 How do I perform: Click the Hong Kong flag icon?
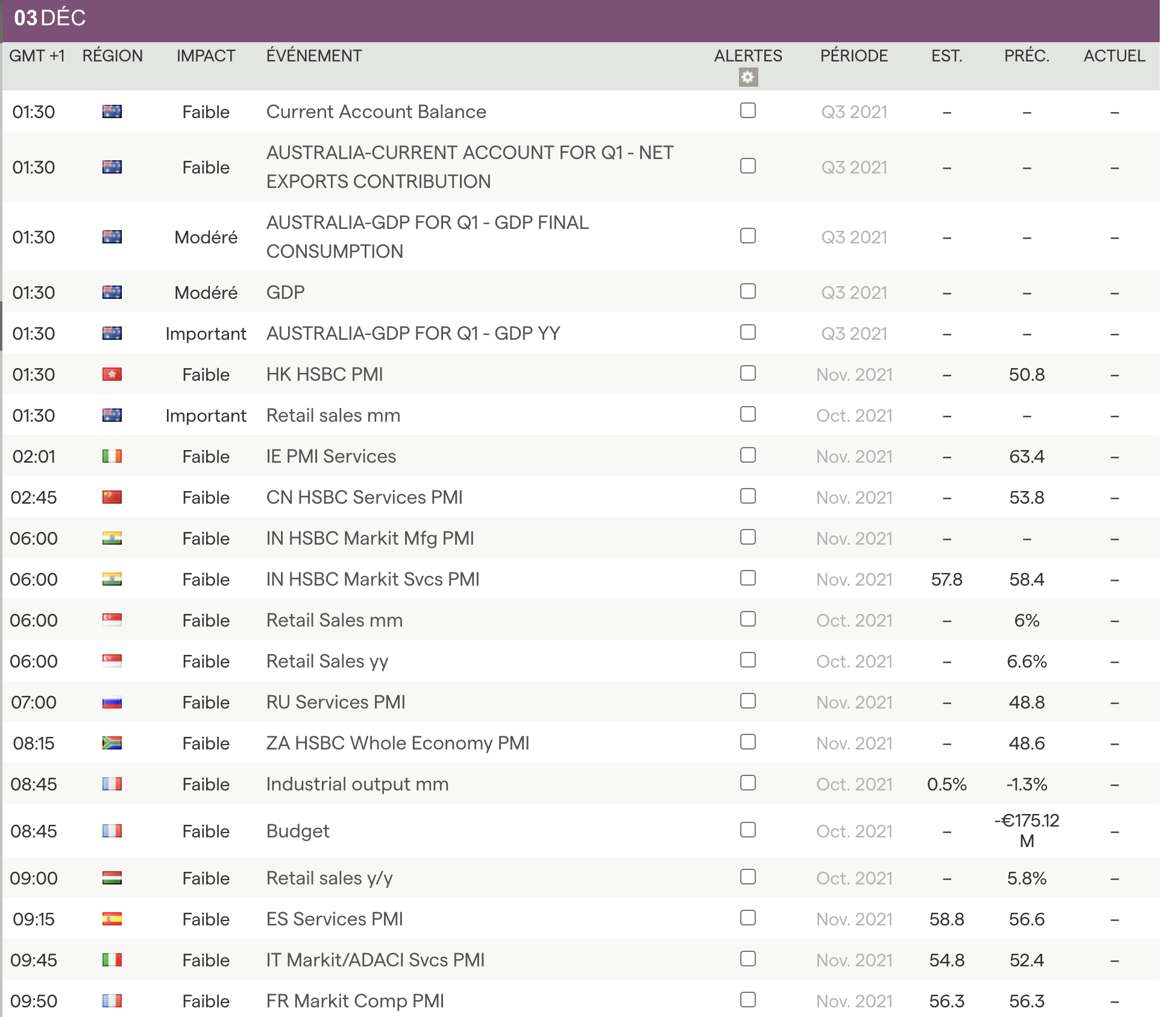112,374
